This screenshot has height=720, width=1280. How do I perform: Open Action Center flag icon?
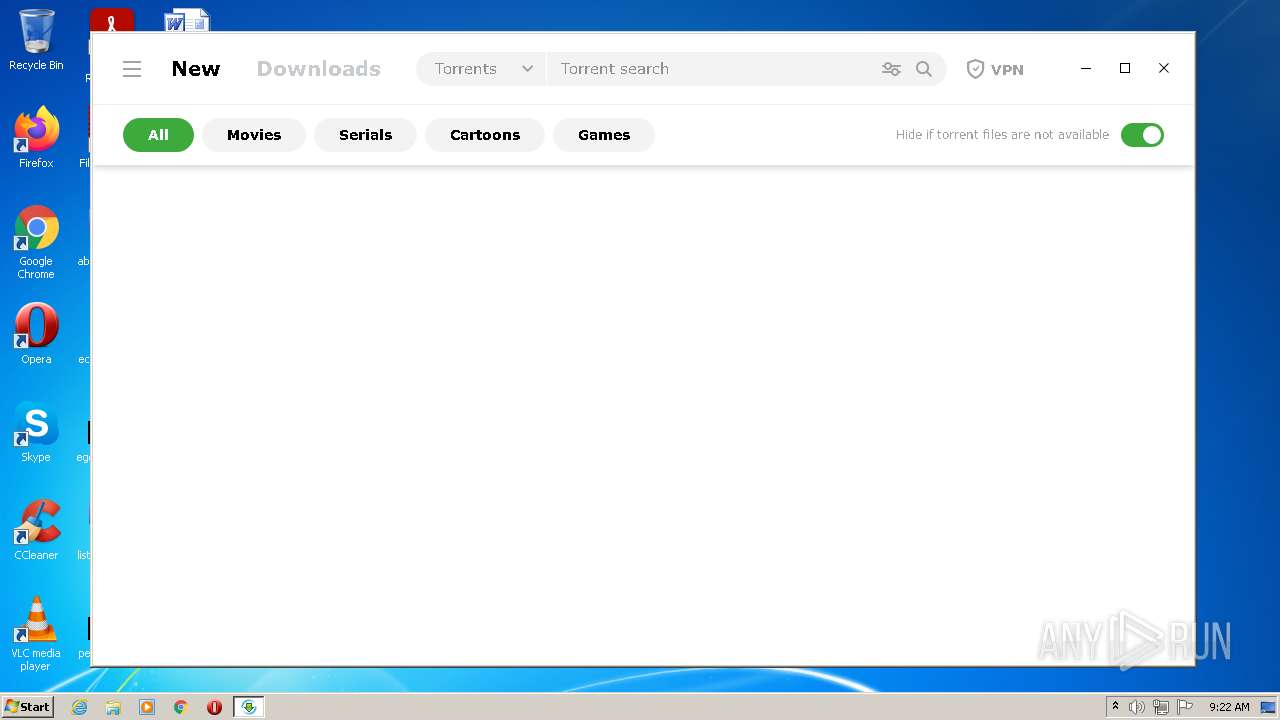pos(1185,707)
